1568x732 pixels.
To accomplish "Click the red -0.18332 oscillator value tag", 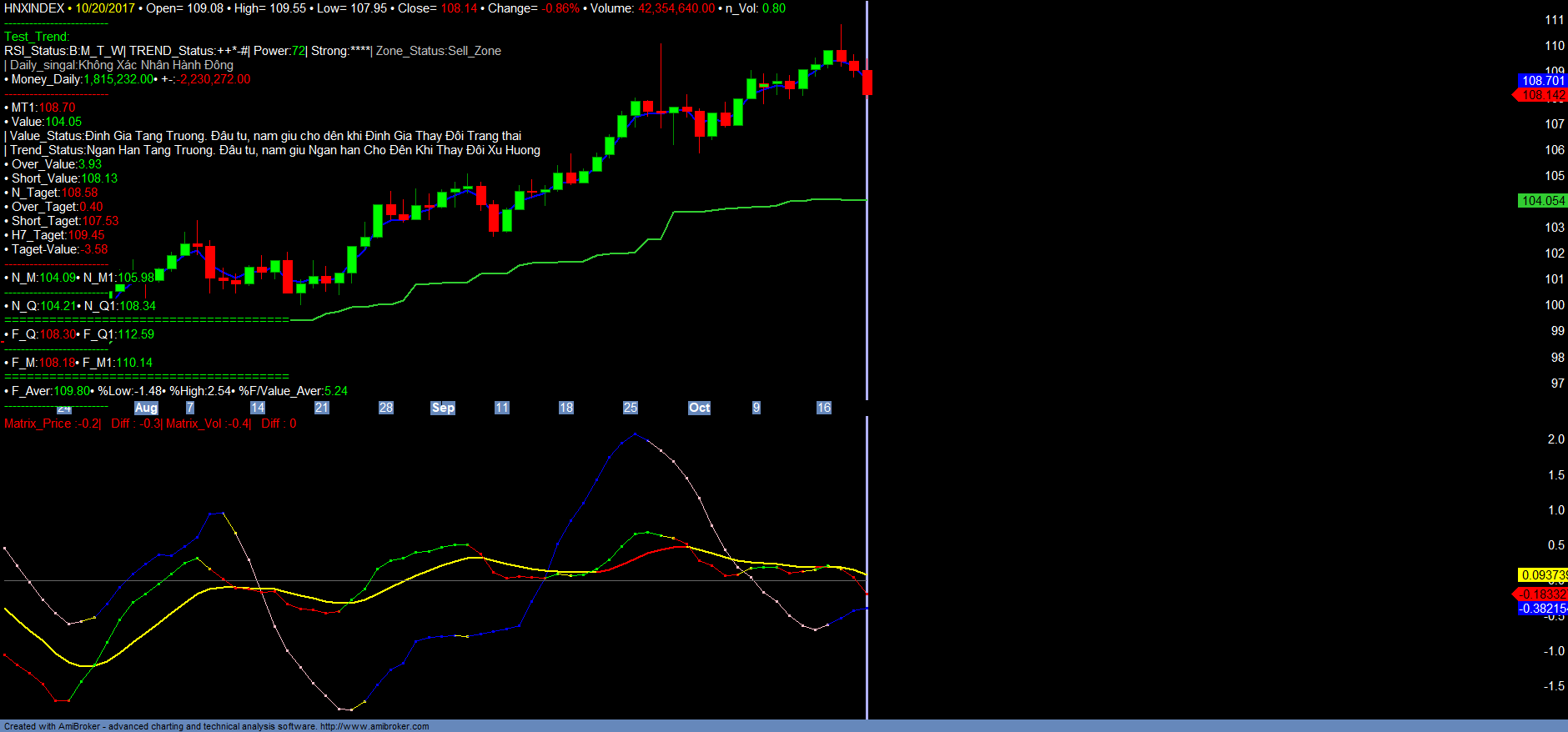I will [1542, 594].
